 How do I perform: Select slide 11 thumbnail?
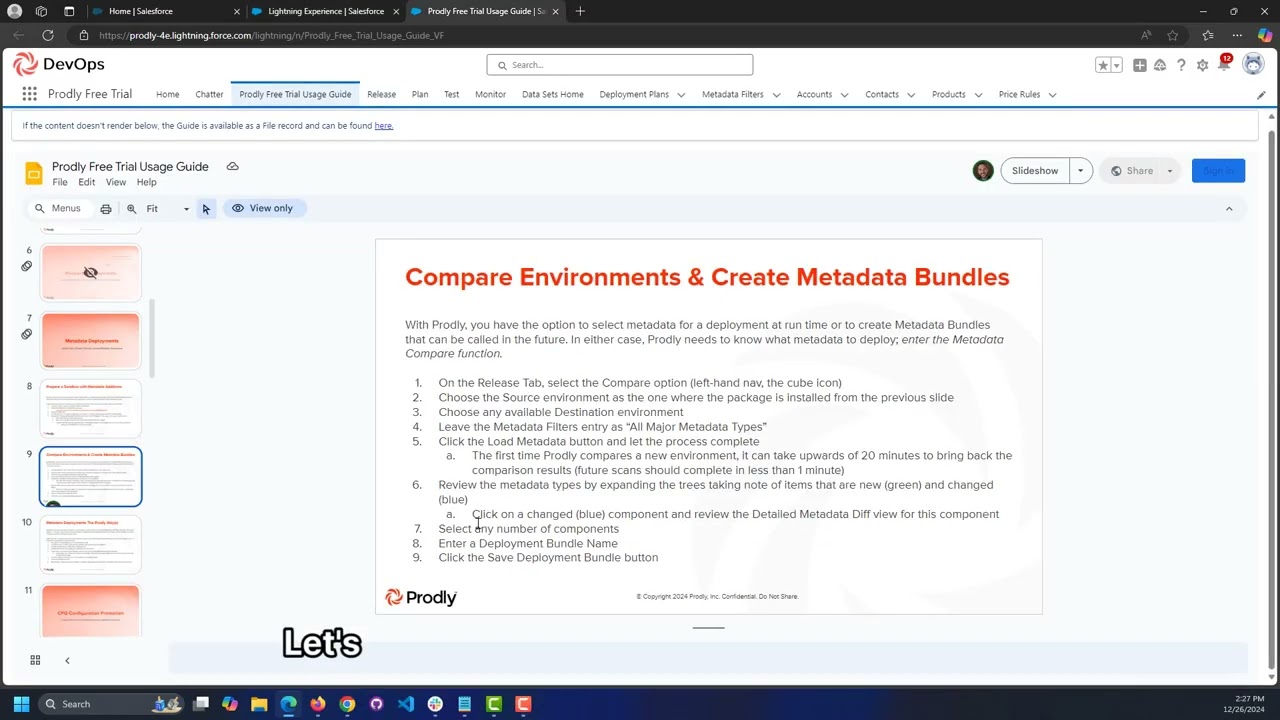point(91,610)
